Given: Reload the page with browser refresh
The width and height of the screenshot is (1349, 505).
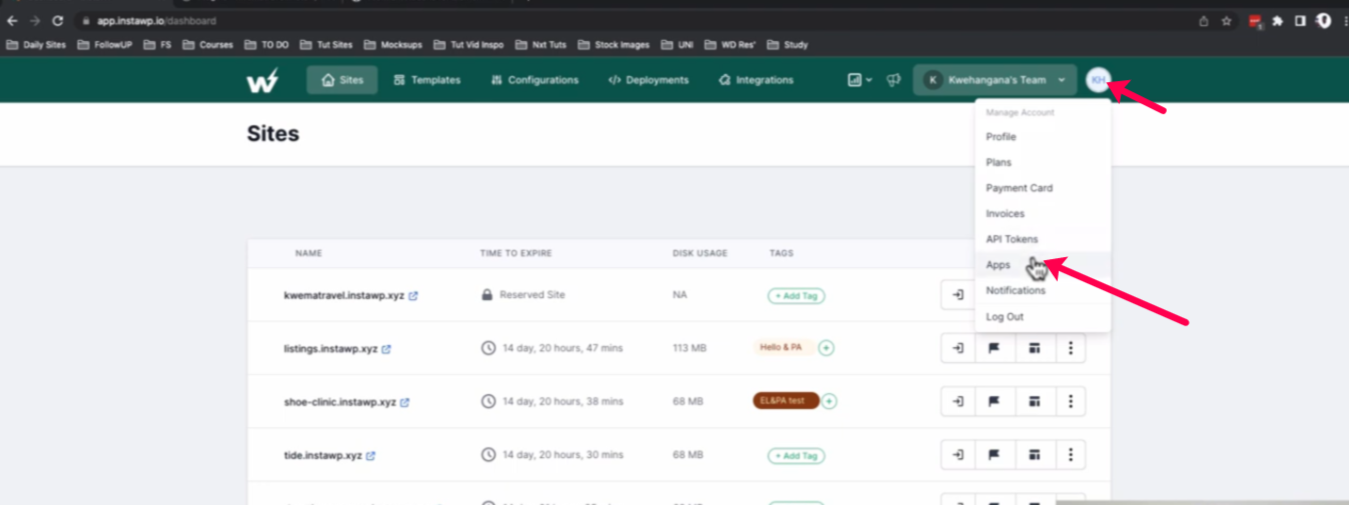Looking at the screenshot, I should 58,20.
